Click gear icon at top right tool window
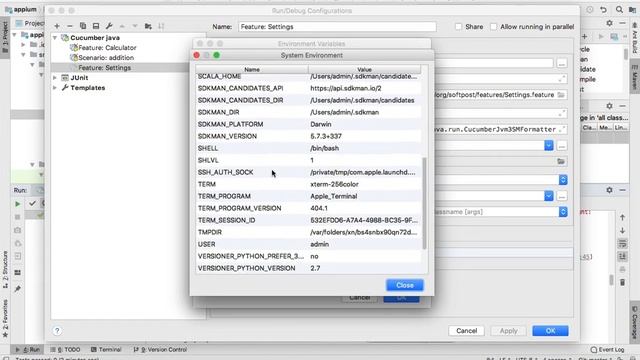Image resolution: width=640 pixels, height=360 pixels. tap(609, 23)
